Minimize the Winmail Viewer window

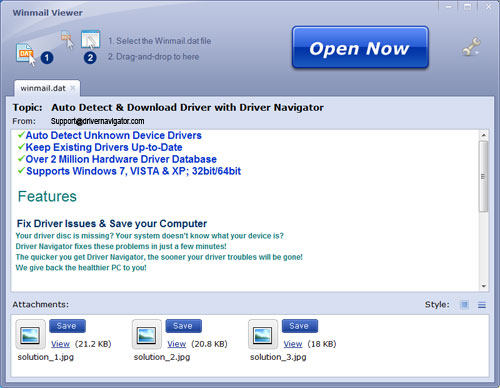coord(449,7)
